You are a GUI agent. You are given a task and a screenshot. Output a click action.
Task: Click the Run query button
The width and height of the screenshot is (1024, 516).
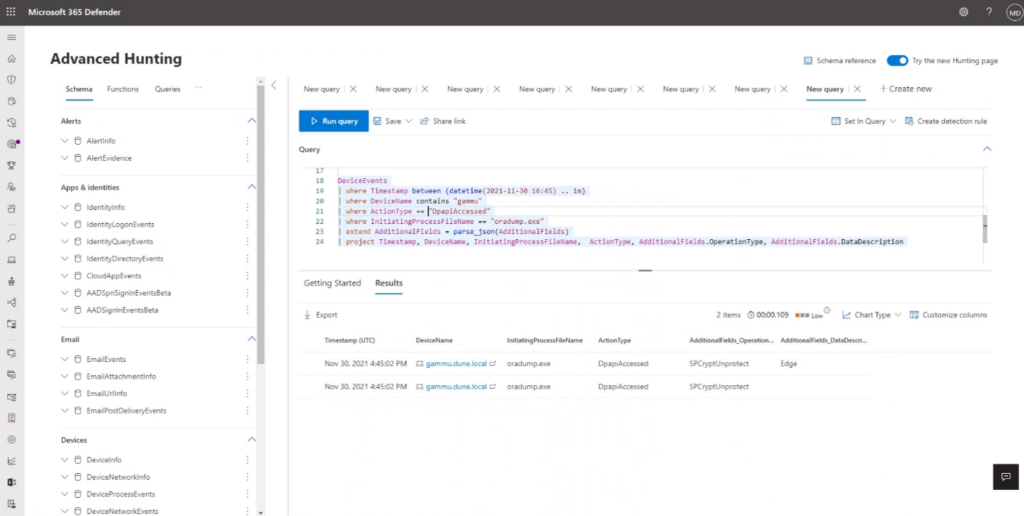point(333,121)
